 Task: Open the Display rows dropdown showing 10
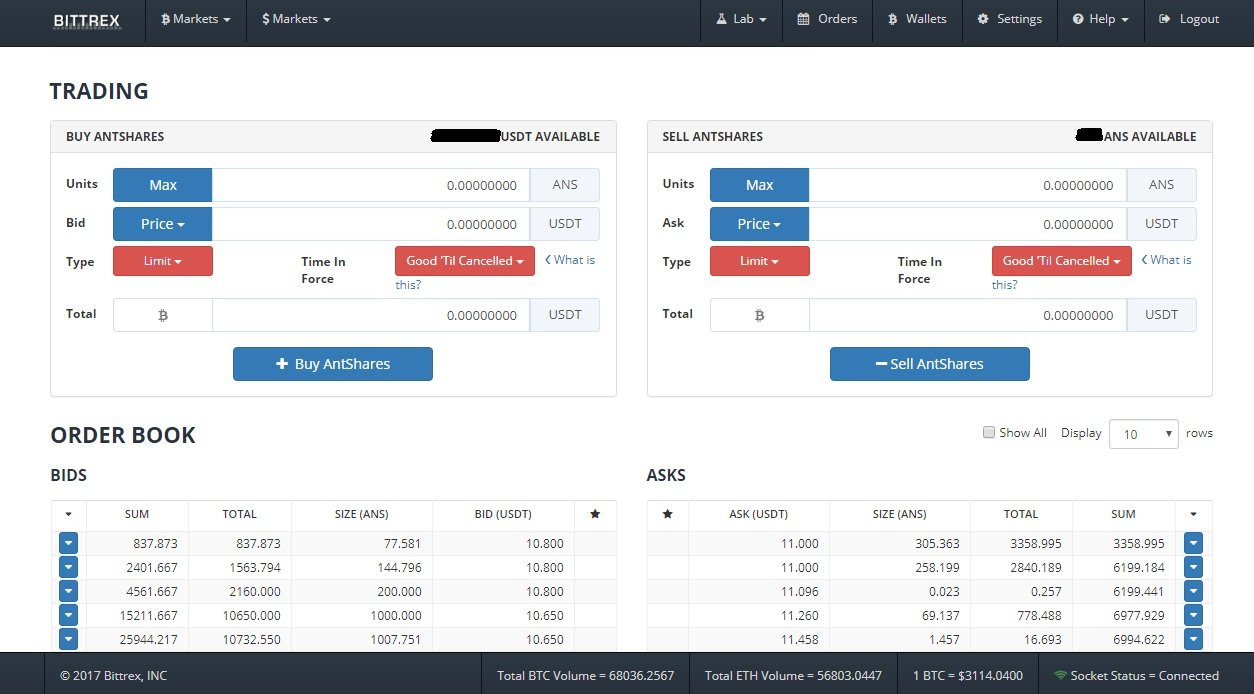click(x=1144, y=434)
